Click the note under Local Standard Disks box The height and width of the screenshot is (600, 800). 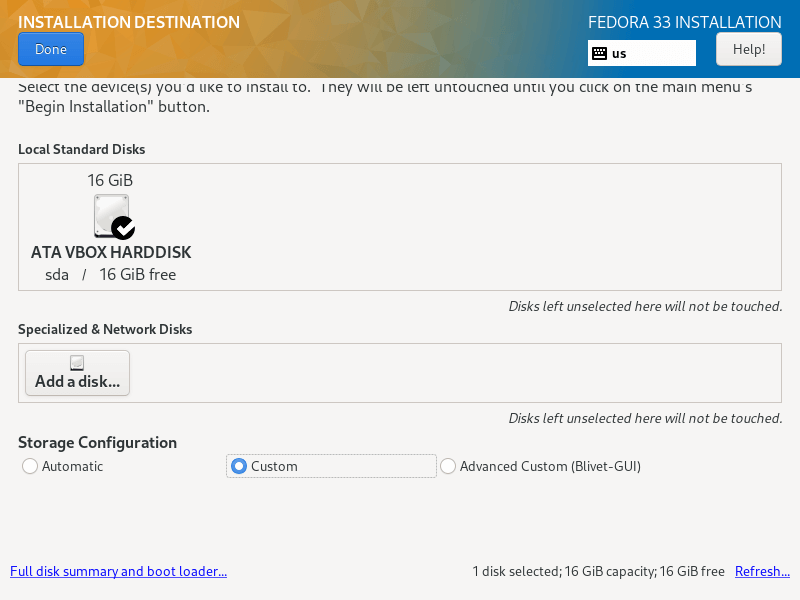[x=645, y=306]
